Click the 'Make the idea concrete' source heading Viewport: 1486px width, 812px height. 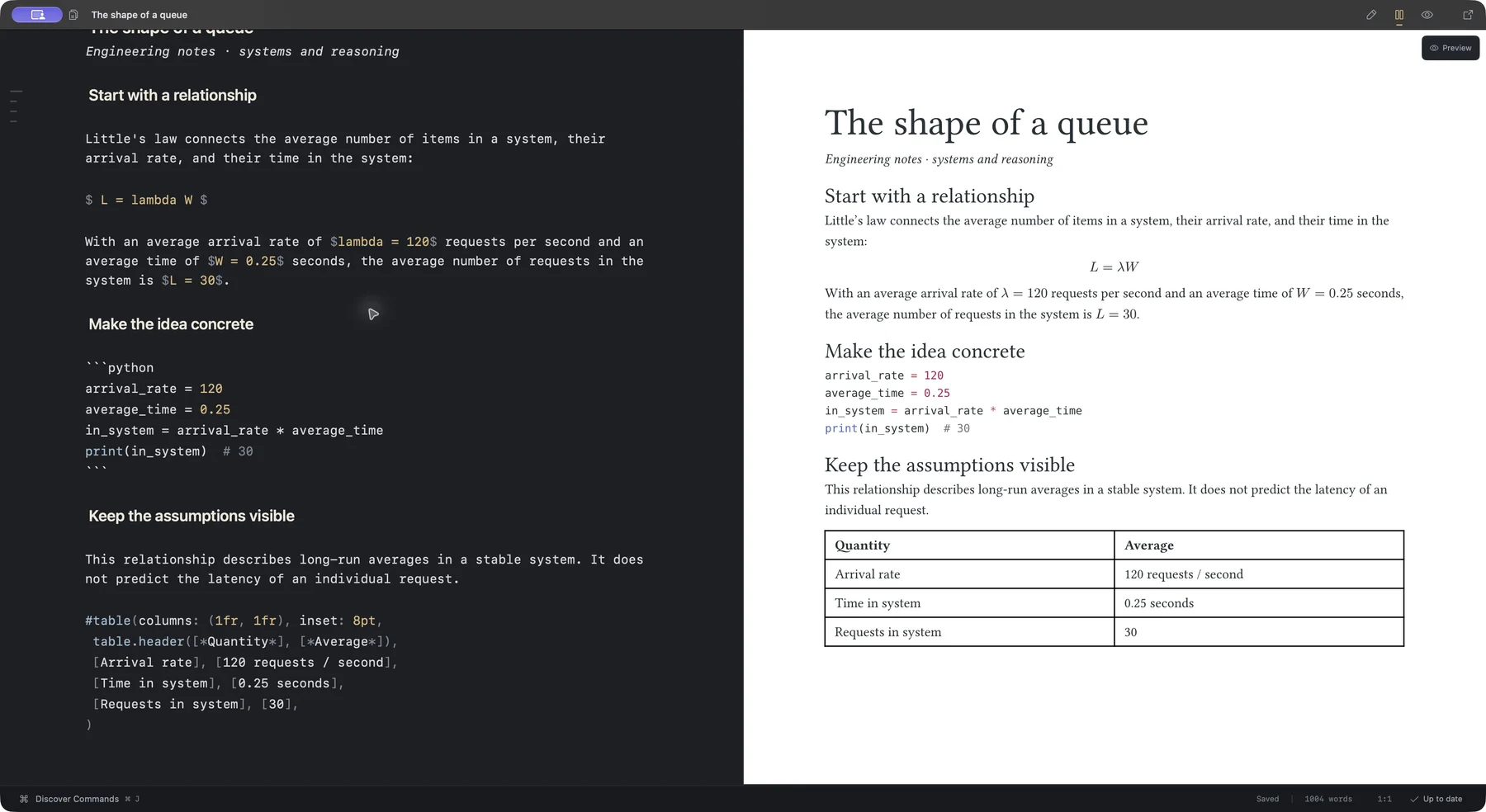(x=171, y=324)
